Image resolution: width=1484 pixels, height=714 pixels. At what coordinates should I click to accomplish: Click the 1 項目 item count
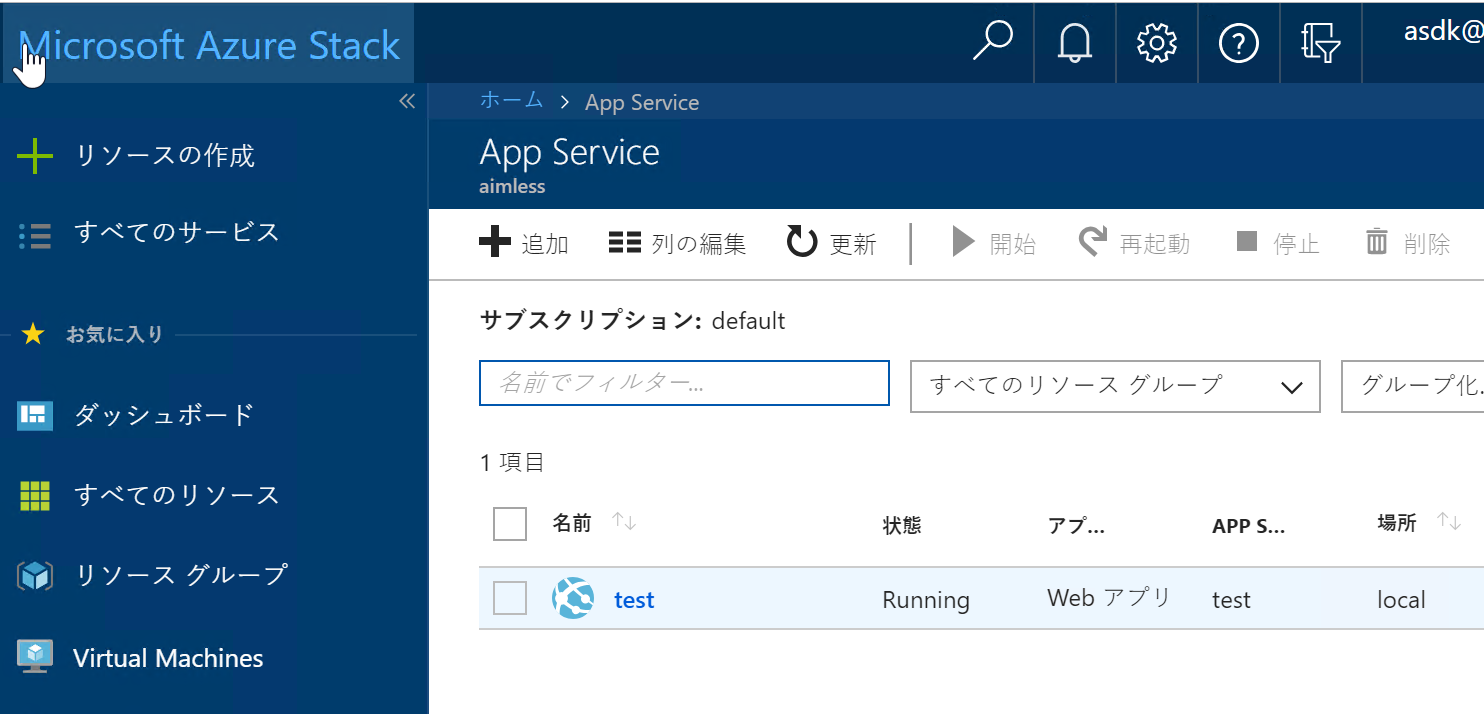click(x=512, y=462)
